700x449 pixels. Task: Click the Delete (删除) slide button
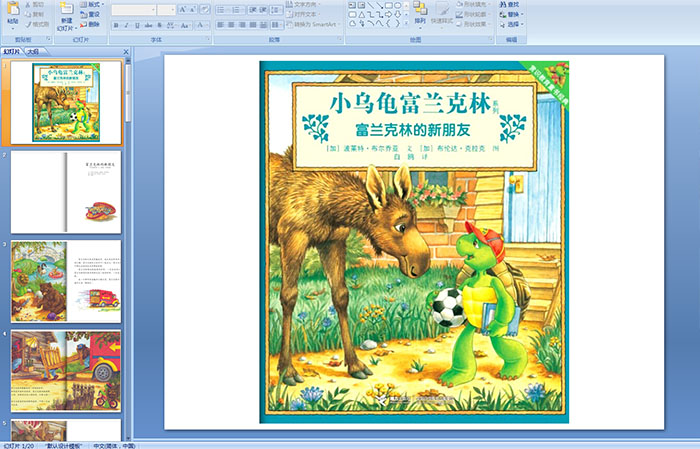pyautogui.click(x=90, y=24)
